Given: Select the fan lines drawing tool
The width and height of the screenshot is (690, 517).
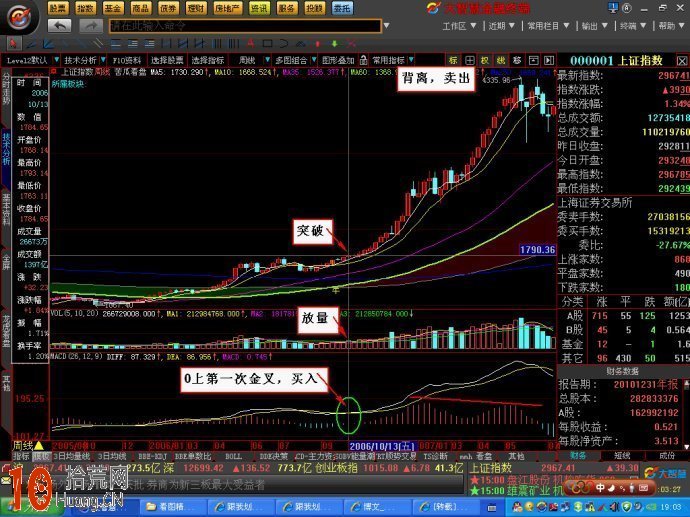Looking at the screenshot, I should coord(49,44).
